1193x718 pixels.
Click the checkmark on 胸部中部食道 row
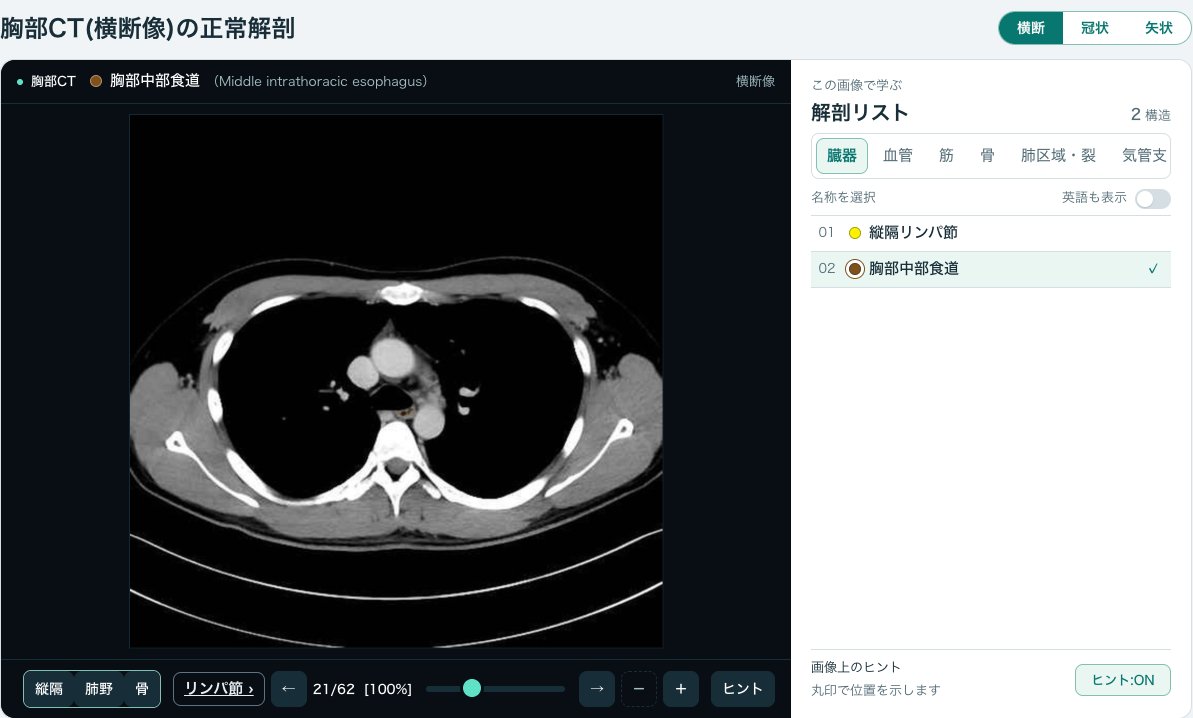[x=1153, y=268]
